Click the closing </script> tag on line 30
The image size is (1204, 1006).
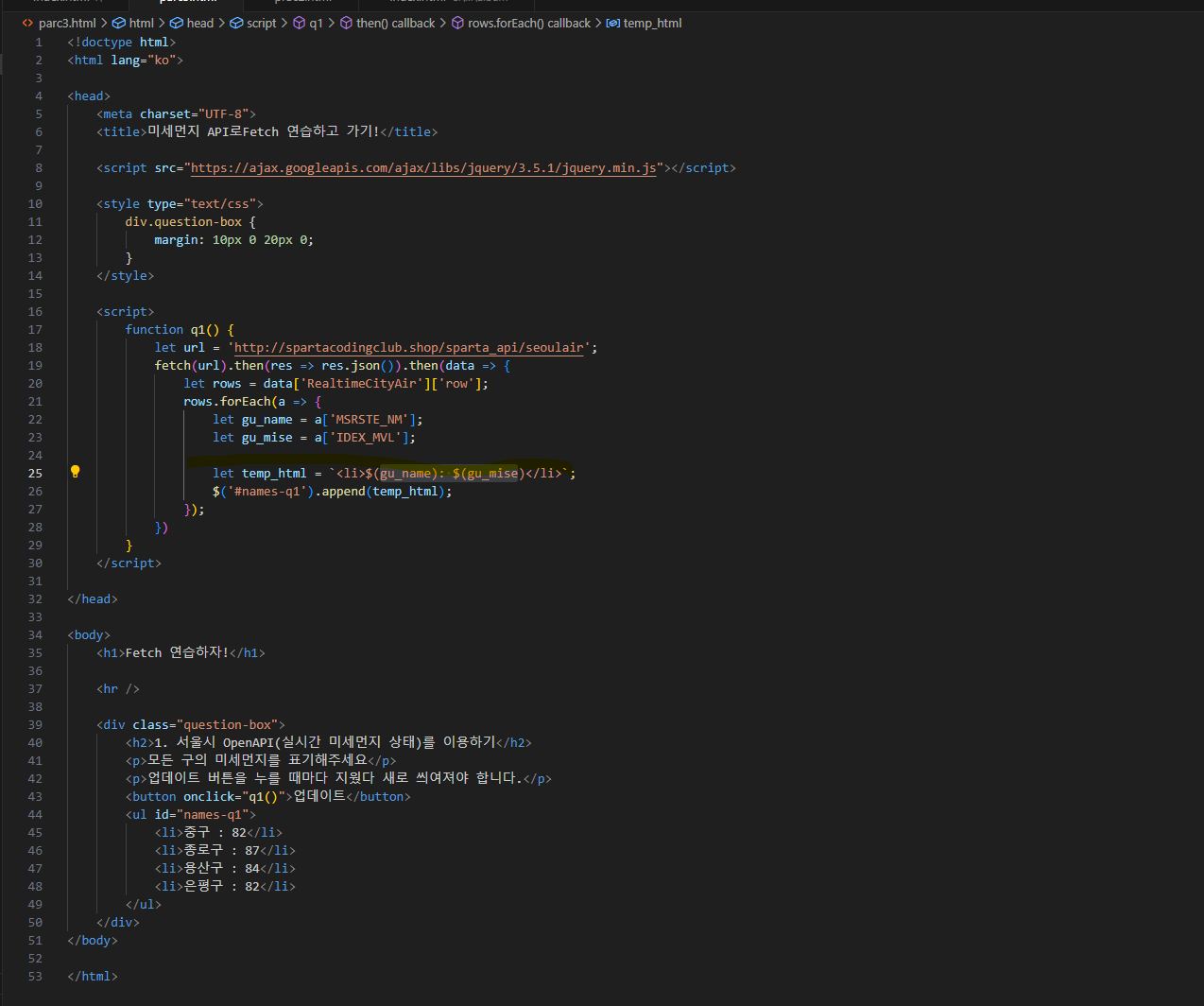pyautogui.click(x=129, y=563)
